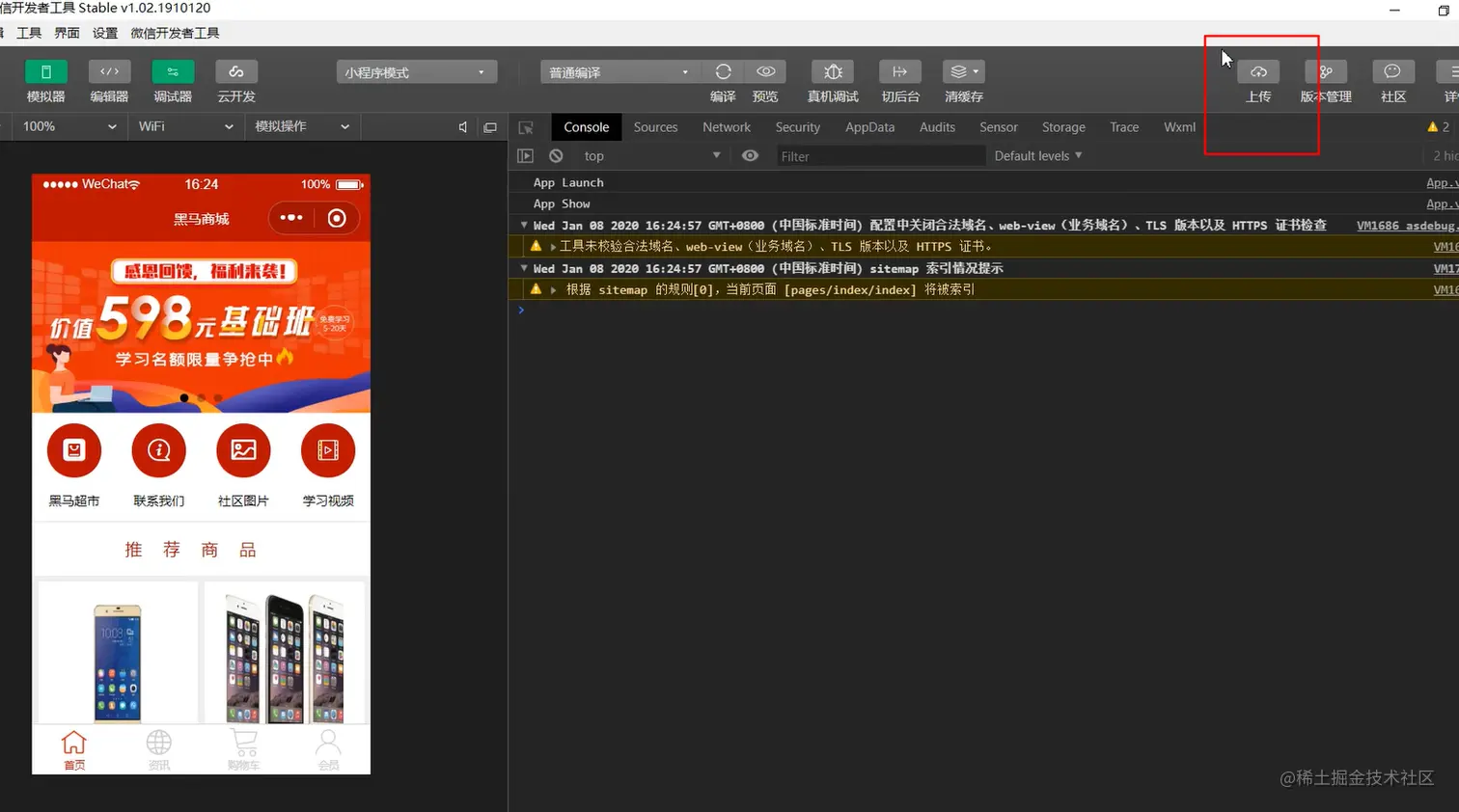Viewport: 1459px width, 812px height.
Task: Open the 100% zoom dropdown
Action: tap(69, 126)
